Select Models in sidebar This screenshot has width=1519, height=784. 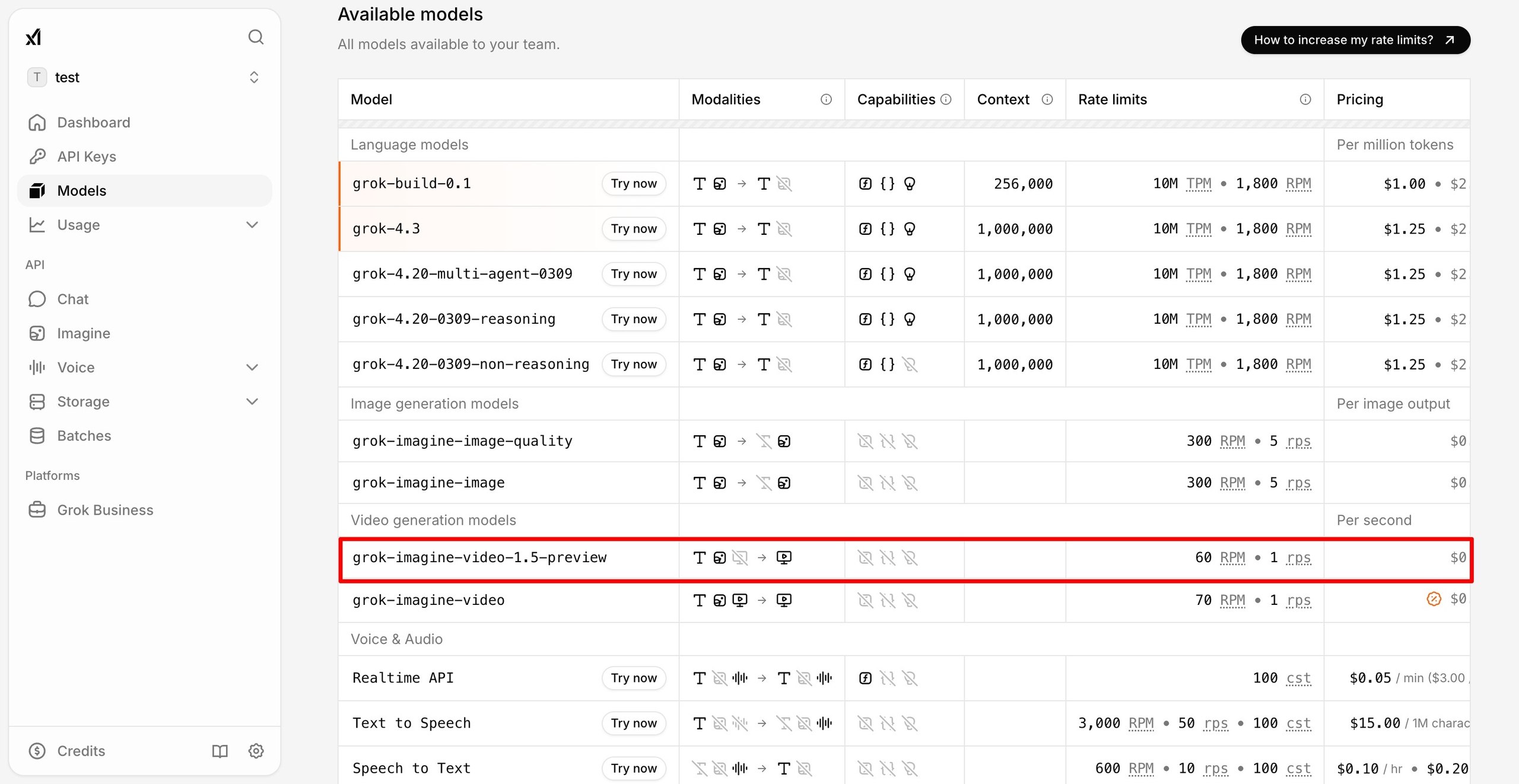(x=144, y=190)
